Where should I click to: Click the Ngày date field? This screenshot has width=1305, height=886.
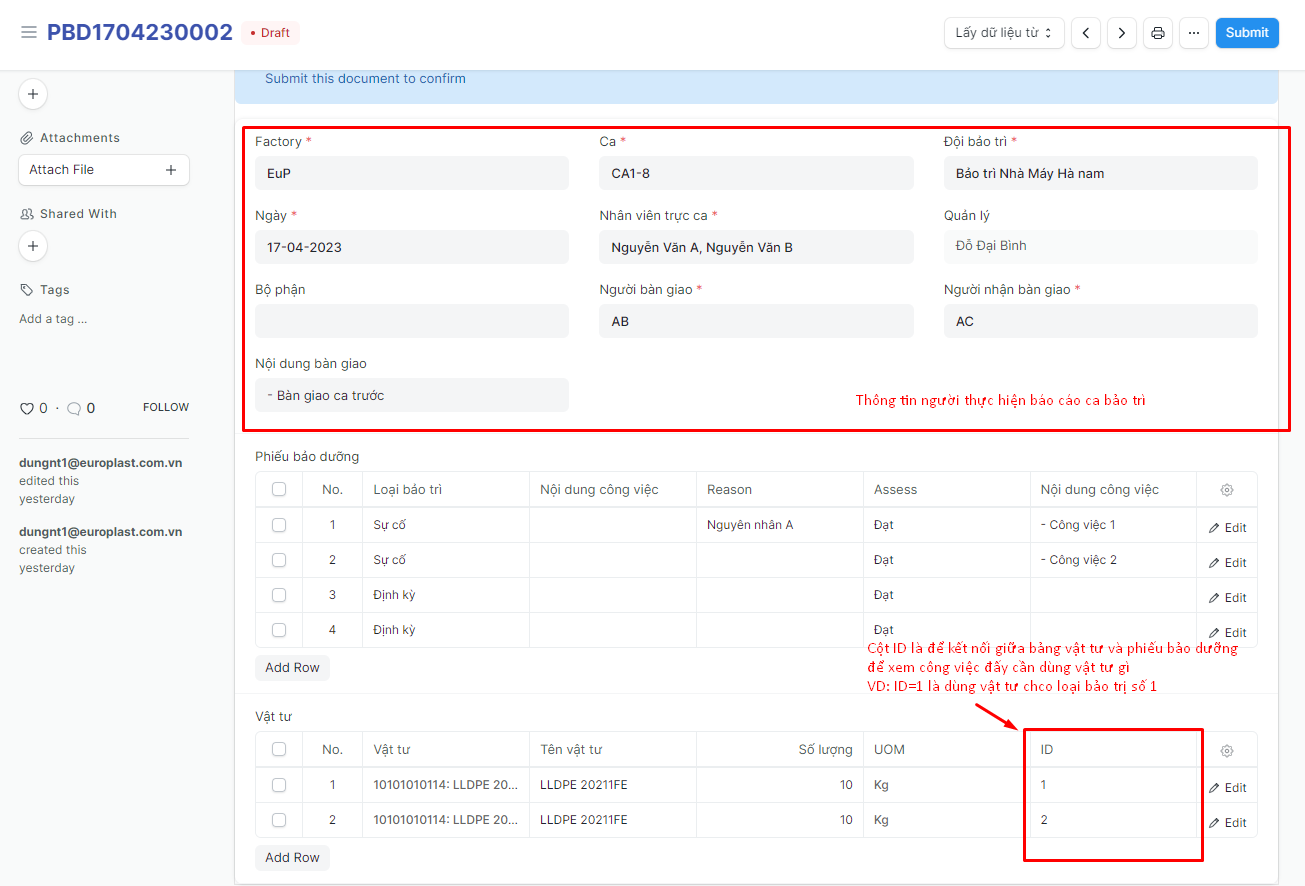(x=411, y=247)
